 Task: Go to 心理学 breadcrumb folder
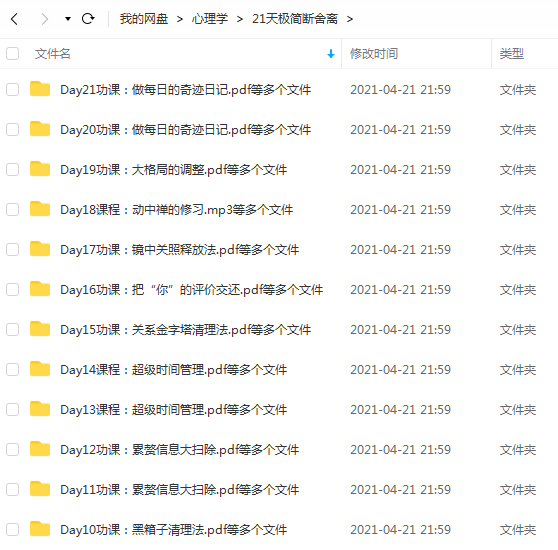tap(210, 19)
